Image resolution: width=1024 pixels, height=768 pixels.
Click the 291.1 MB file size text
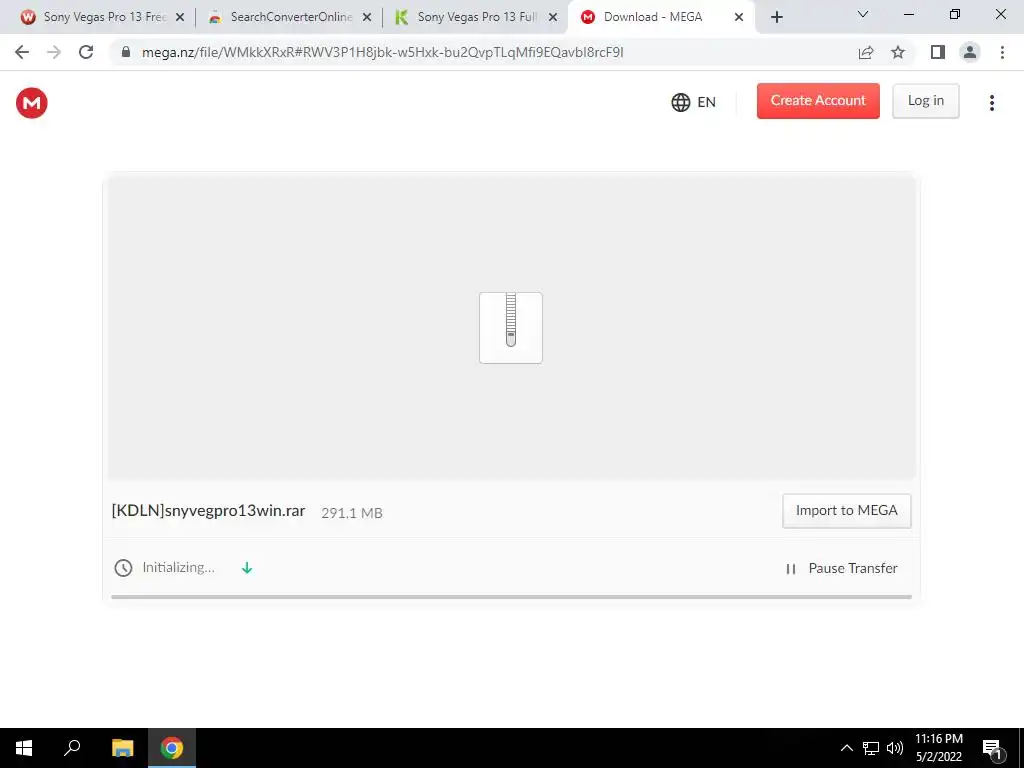click(352, 513)
